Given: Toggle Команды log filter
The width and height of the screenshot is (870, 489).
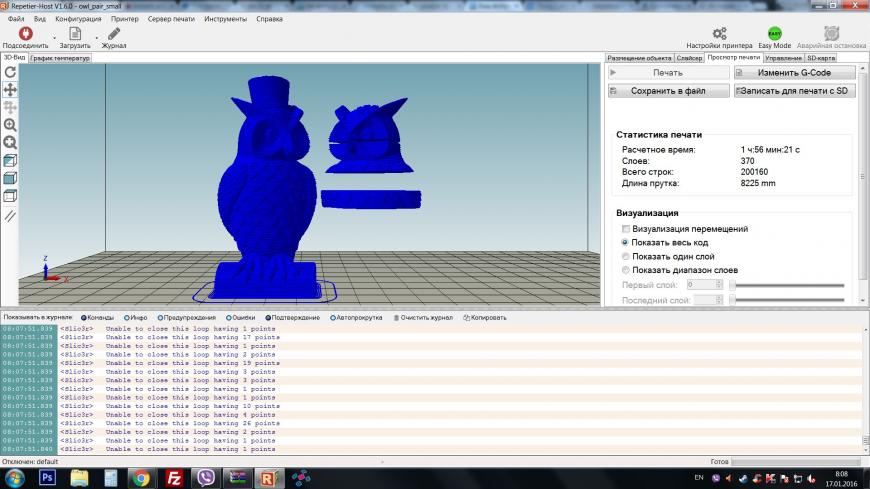Looking at the screenshot, I should tap(97, 318).
